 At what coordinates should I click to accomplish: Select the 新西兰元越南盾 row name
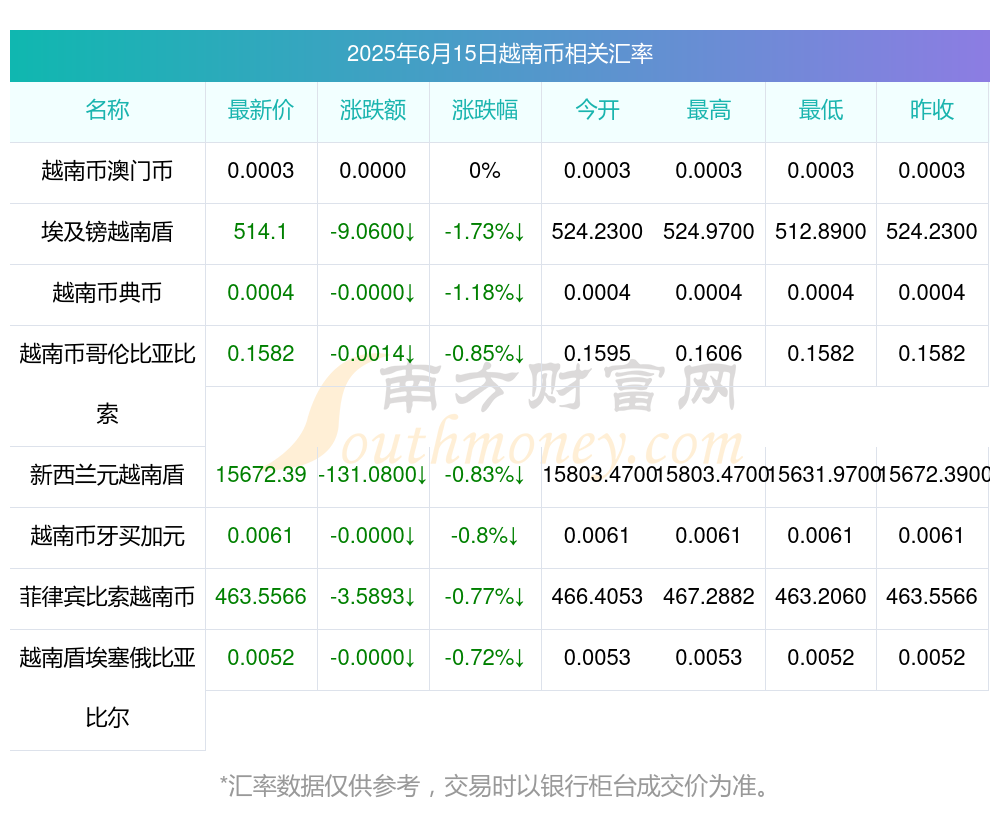pos(107,475)
